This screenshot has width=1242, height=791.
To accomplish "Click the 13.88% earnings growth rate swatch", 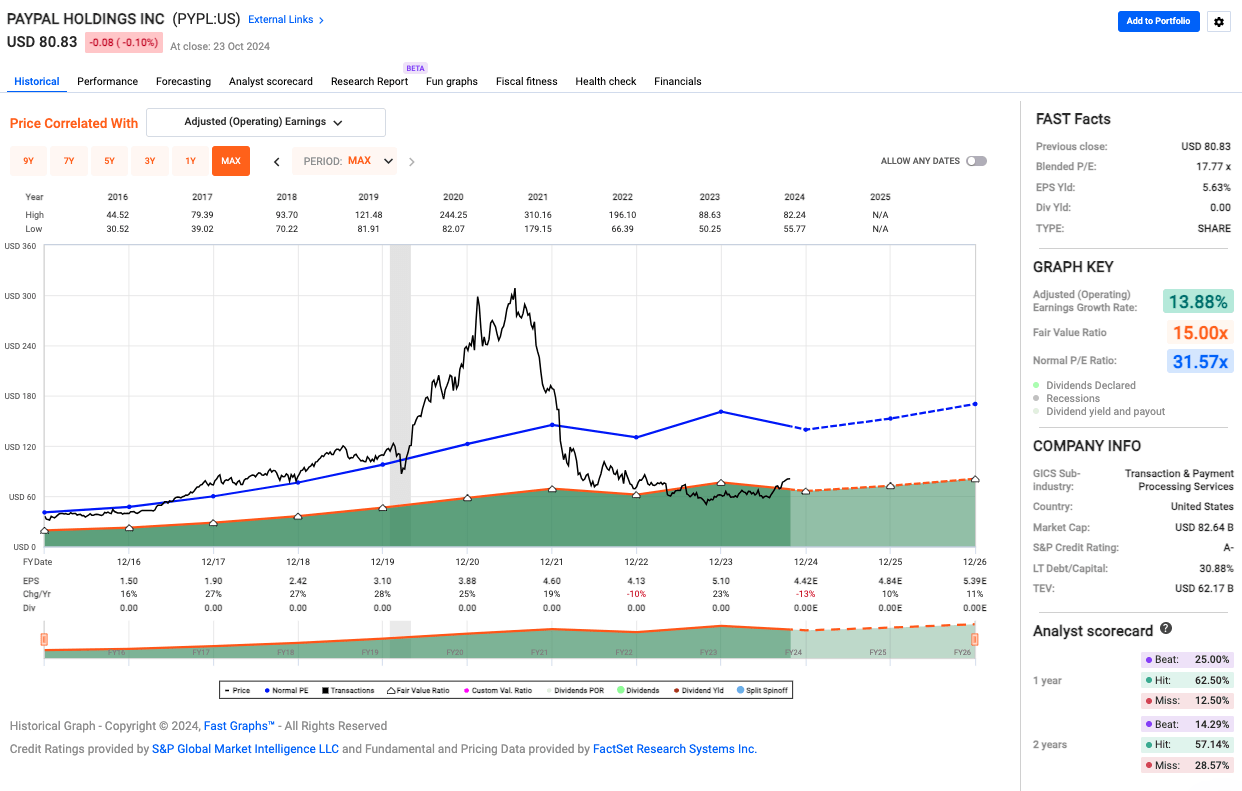I will click(x=1198, y=301).
